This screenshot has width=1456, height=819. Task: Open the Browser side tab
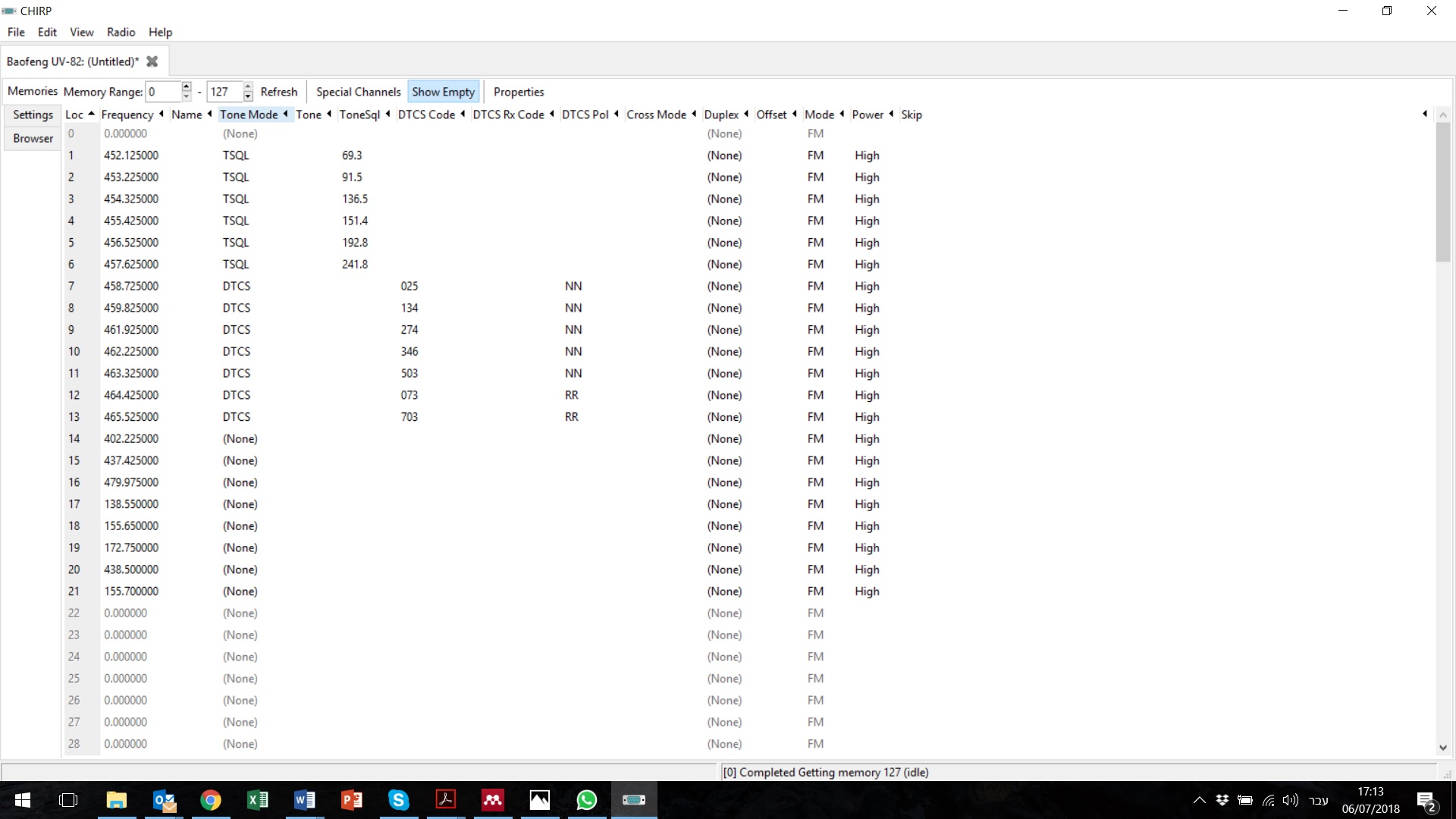33,138
